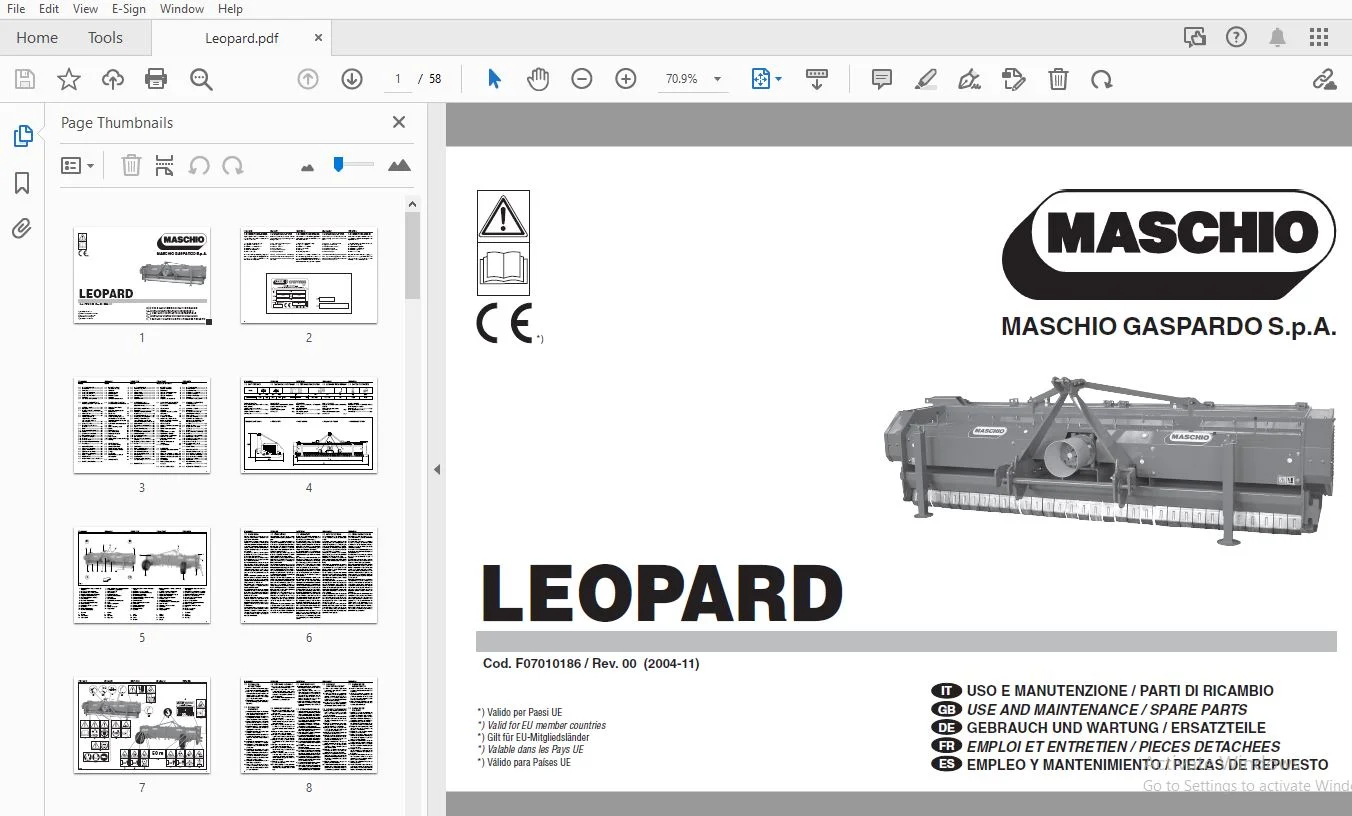The image size is (1352, 816).
Task: Zoom out with the minus button
Action: click(582, 79)
